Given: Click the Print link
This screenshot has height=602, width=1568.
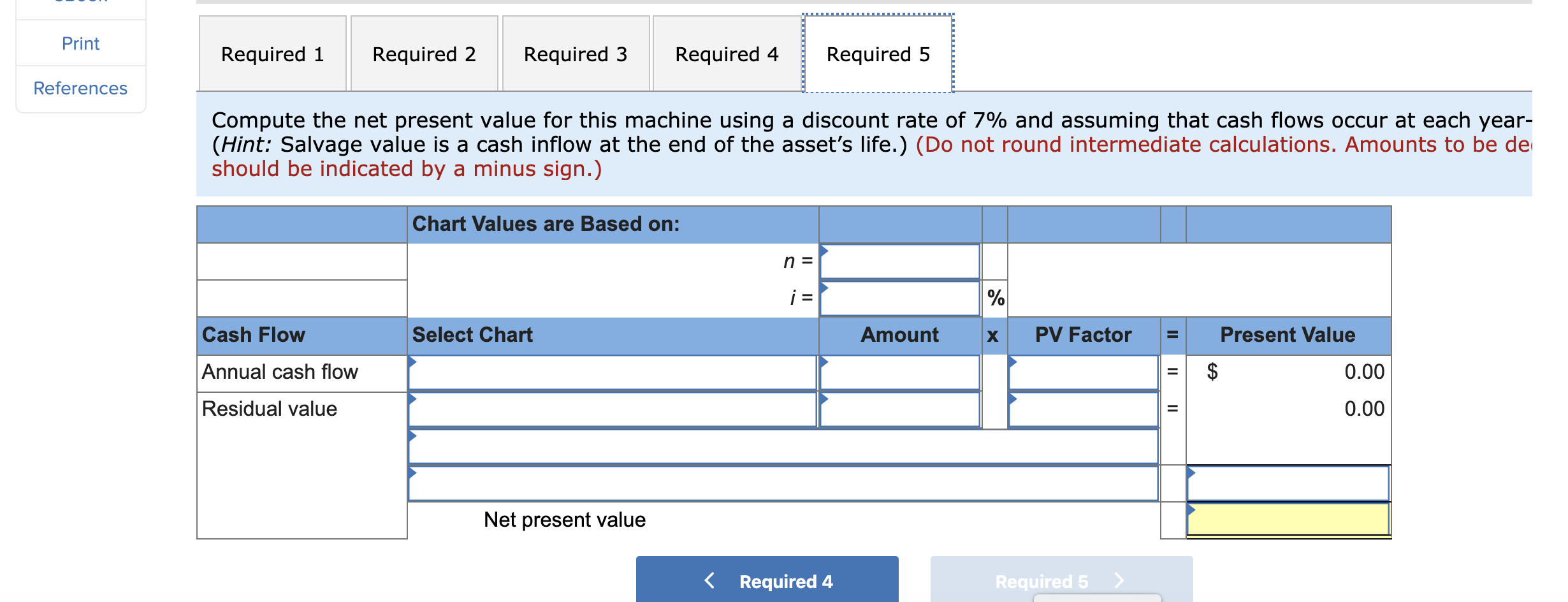Looking at the screenshot, I should pos(80,43).
